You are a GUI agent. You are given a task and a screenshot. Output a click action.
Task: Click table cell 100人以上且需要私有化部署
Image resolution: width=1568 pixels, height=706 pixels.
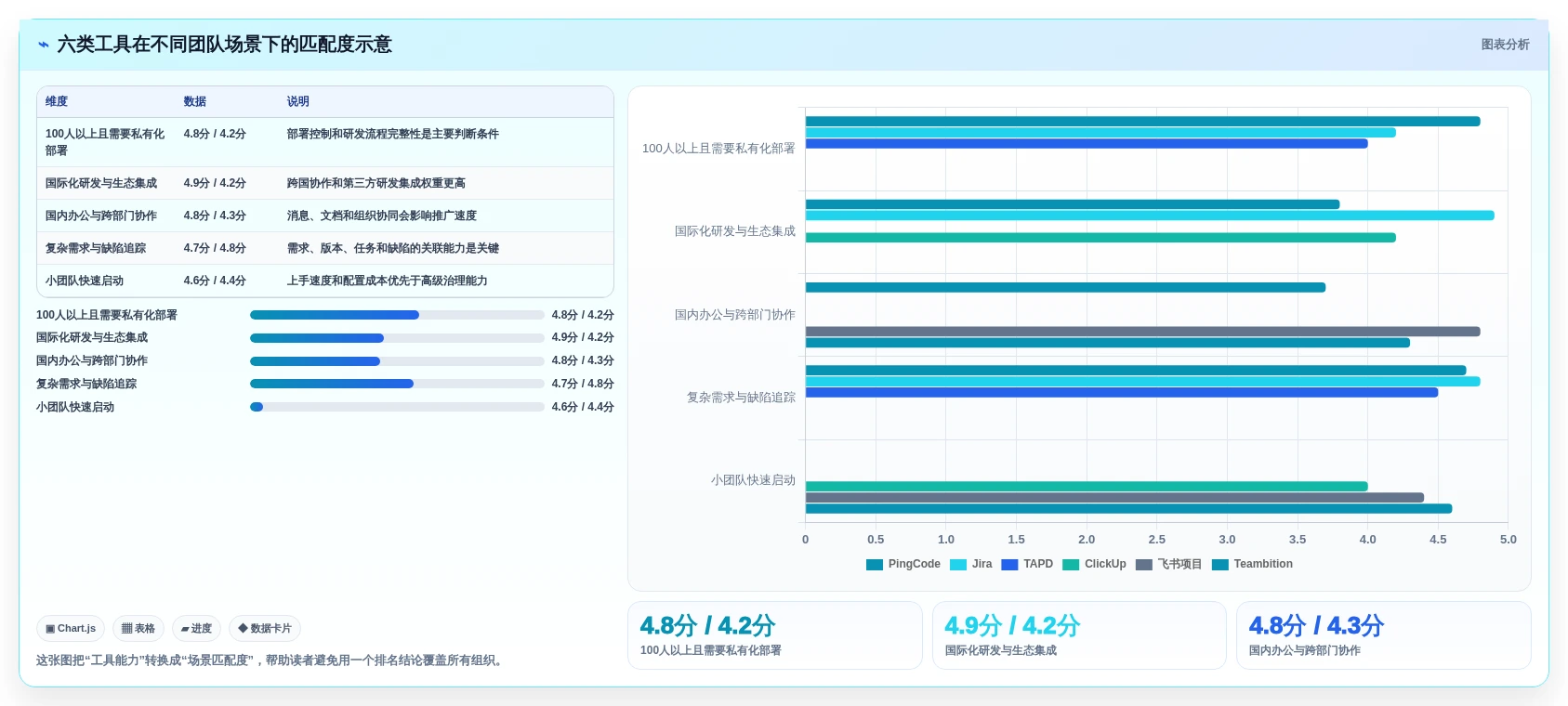[105, 142]
